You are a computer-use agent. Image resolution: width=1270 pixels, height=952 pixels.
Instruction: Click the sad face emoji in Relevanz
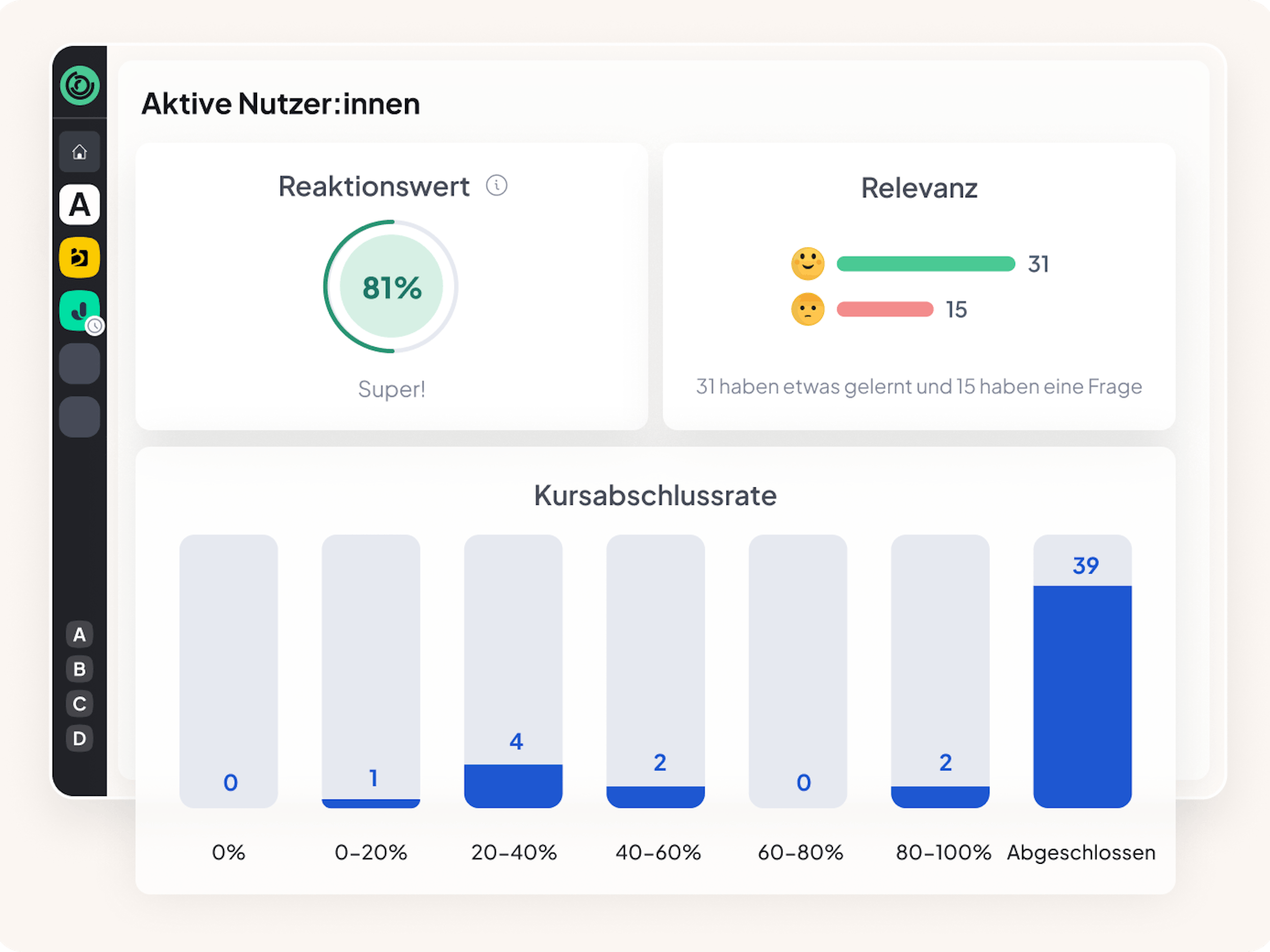(x=807, y=310)
